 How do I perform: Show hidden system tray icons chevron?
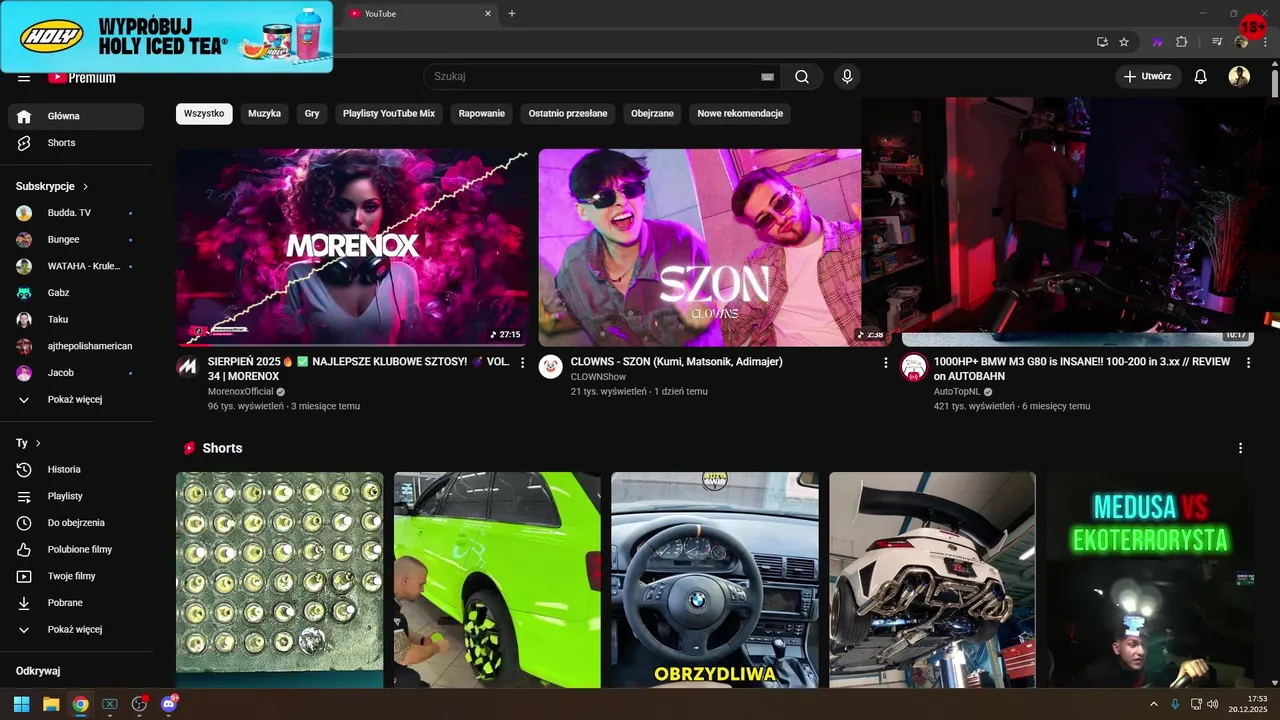click(1153, 704)
